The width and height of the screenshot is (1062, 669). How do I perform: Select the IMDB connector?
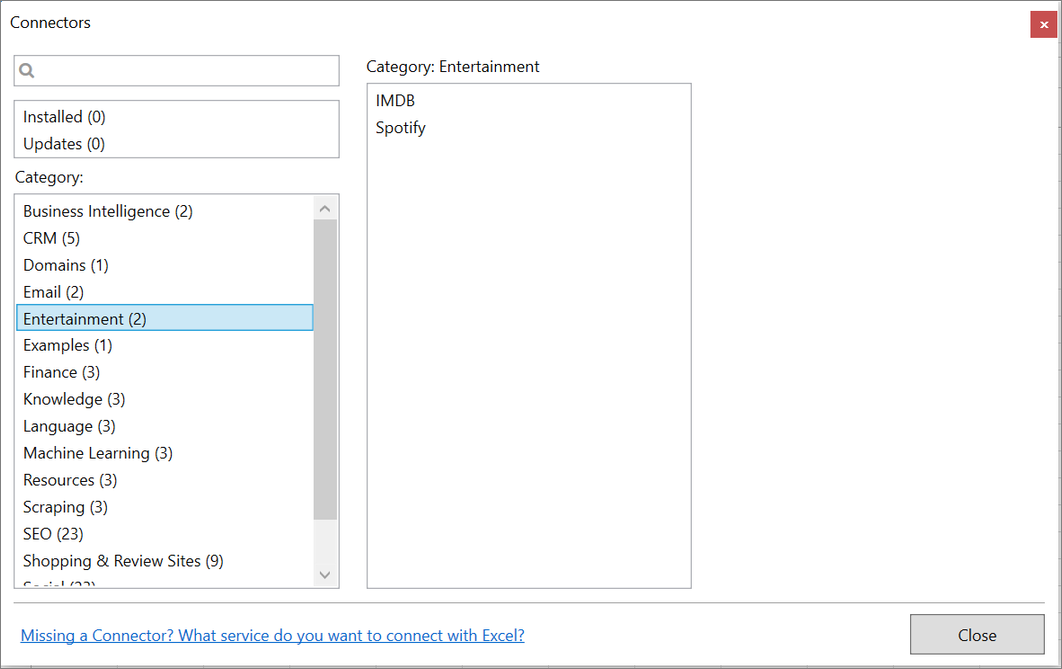pyautogui.click(x=395, y=101)
